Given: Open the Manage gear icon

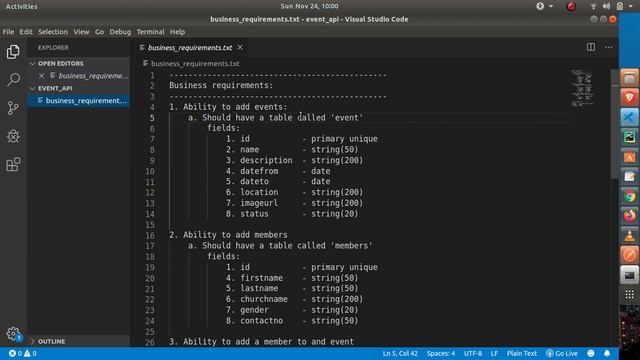Looking at the screenshot, I should (x=13, y=334).
